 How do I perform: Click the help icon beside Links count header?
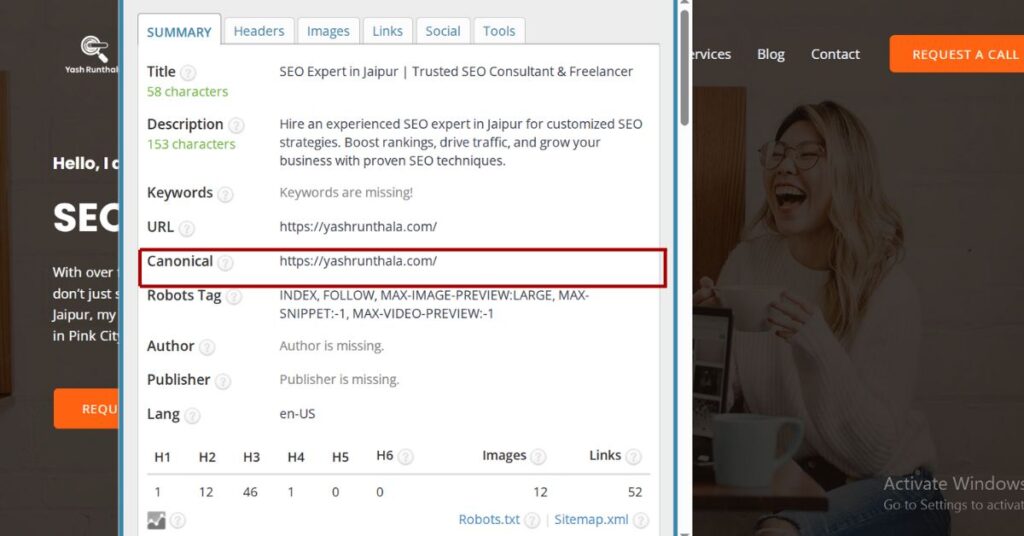click(x=633, y=456)
